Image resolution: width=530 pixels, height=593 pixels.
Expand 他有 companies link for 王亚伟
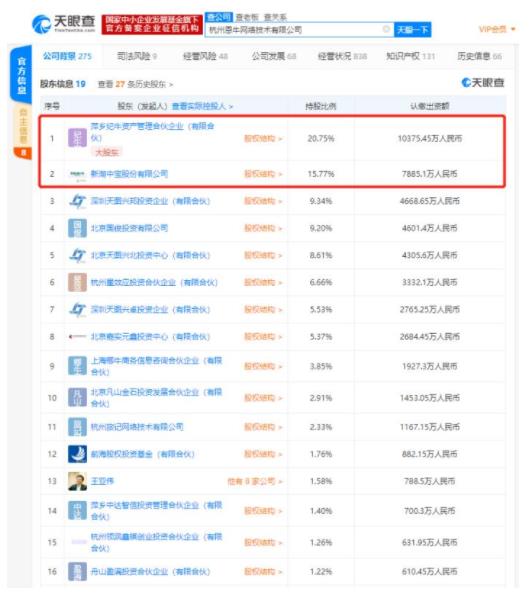pyautogui.click(x=255, y=481)
